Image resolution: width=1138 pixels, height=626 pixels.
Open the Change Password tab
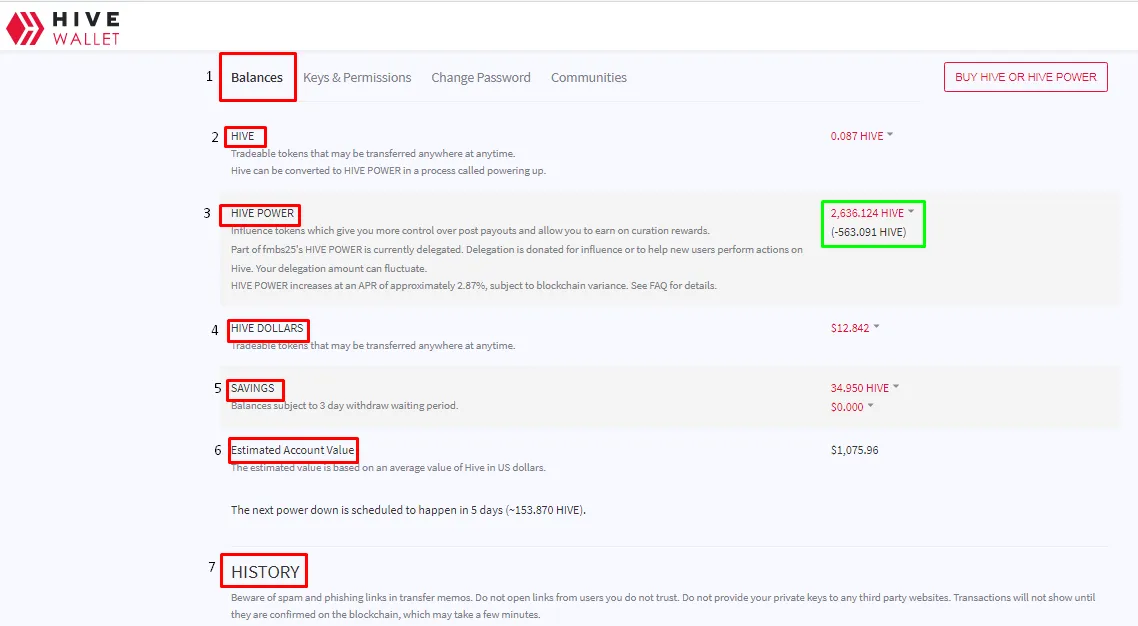click(x=480, y=78)
